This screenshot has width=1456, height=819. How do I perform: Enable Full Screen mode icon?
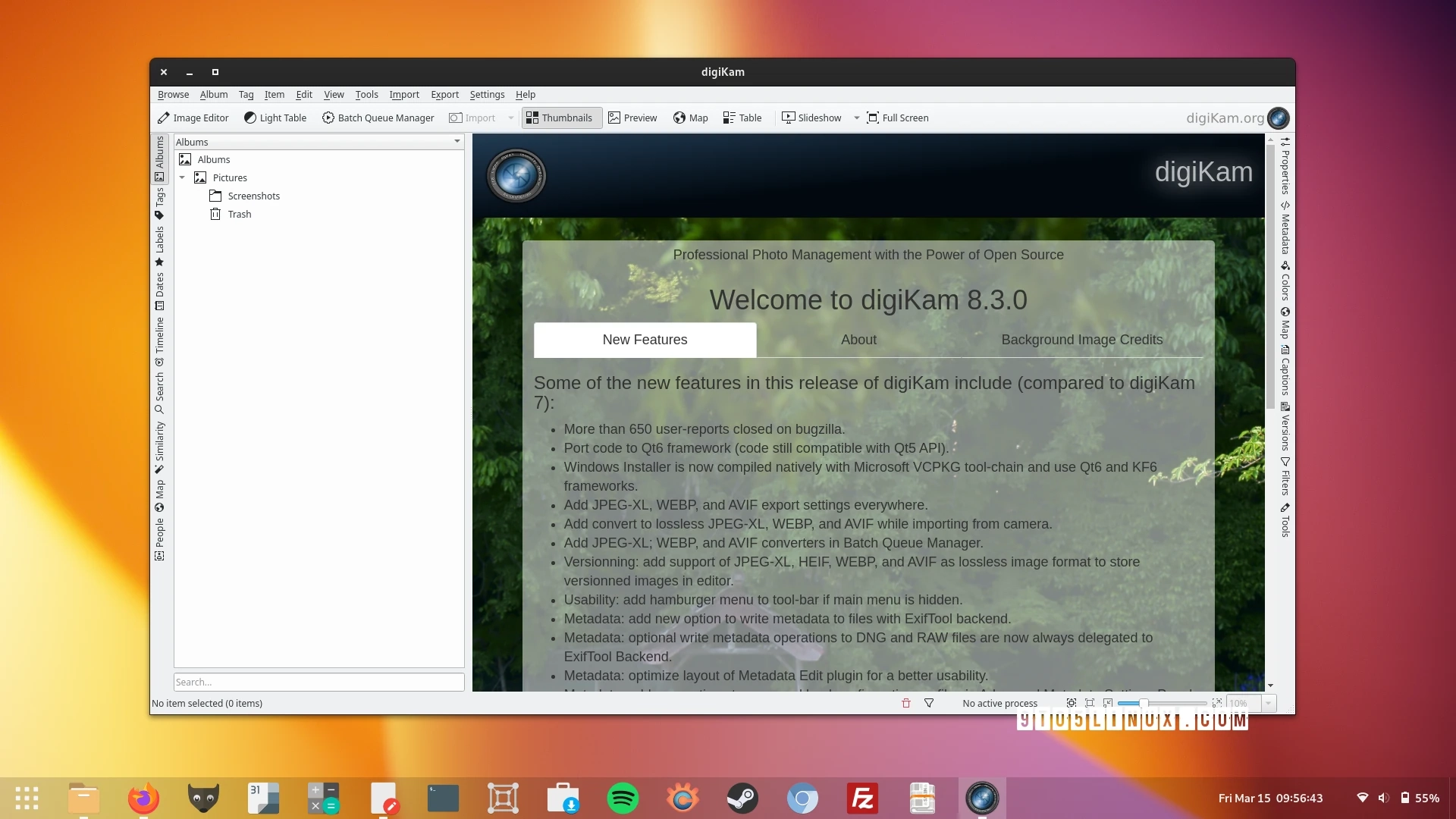click(x=873, y=117)
